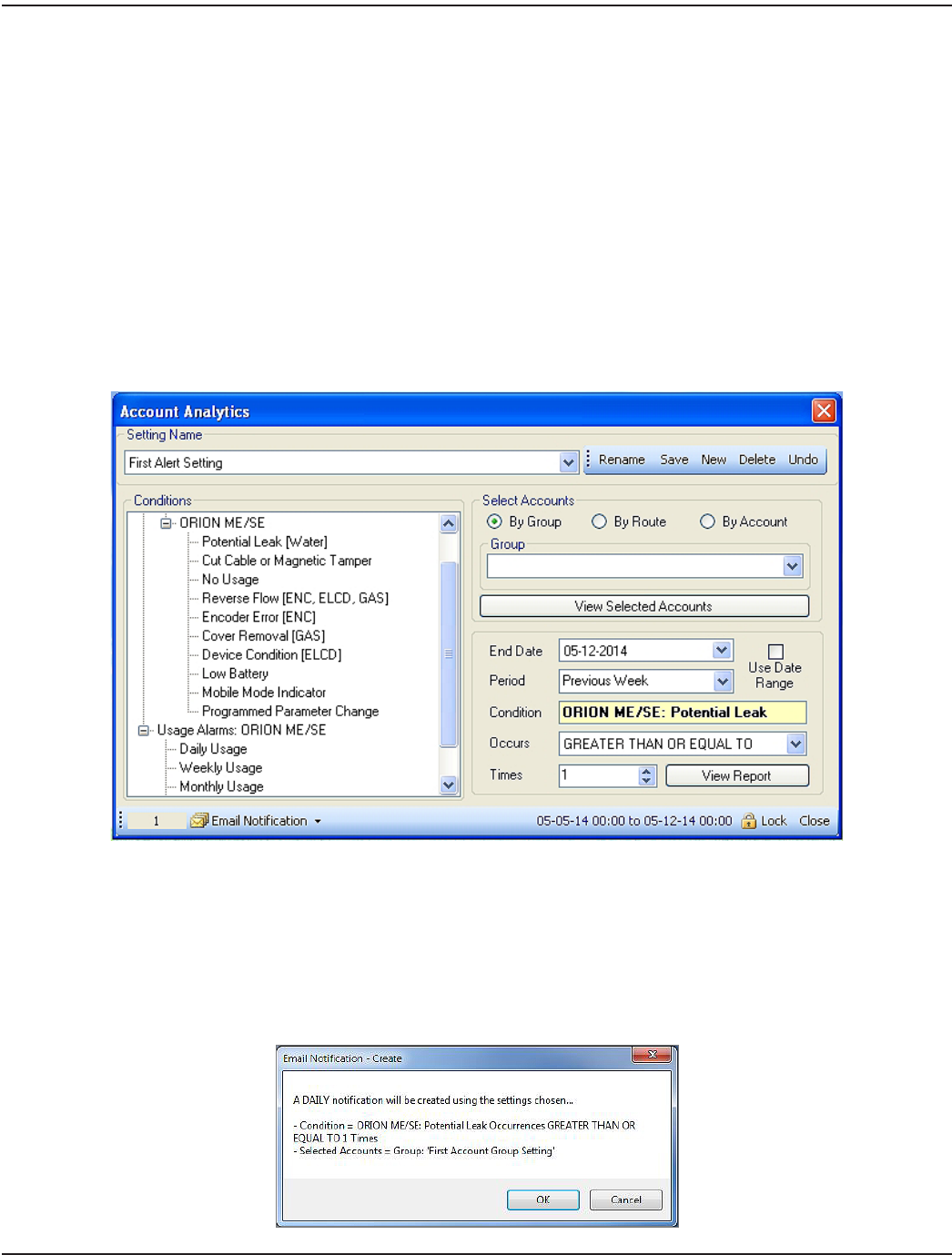Select Mobile Mode Indicator condition

tap(264, 693)
